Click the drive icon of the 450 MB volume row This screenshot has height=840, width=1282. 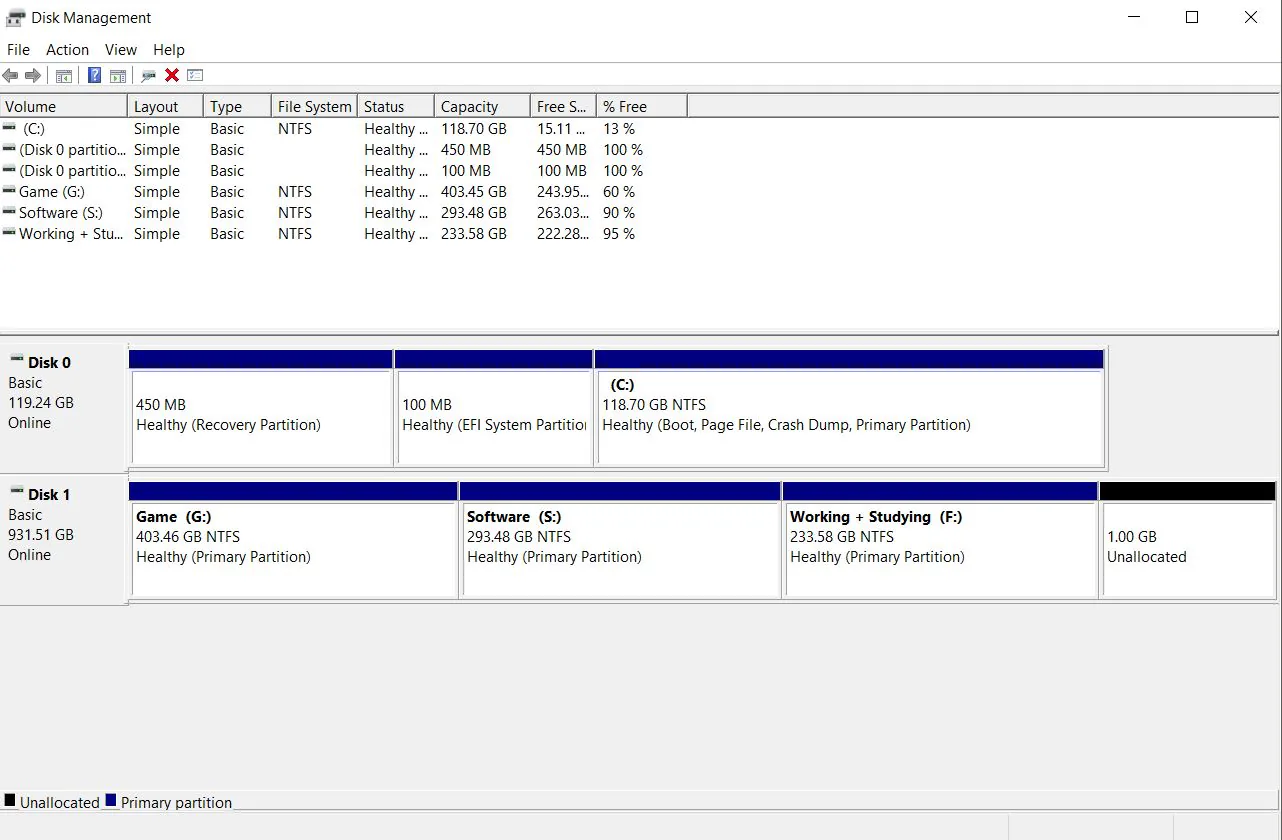[x=9, y=149]
